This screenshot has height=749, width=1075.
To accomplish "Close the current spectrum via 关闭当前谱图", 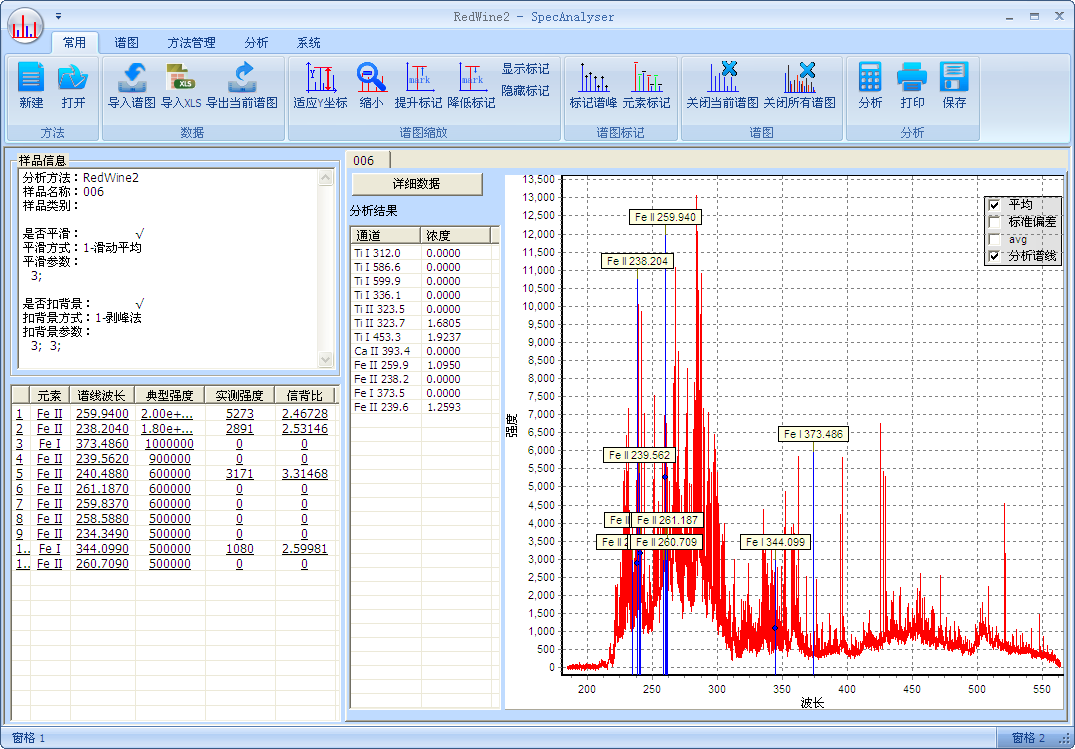I will (723, 85).
